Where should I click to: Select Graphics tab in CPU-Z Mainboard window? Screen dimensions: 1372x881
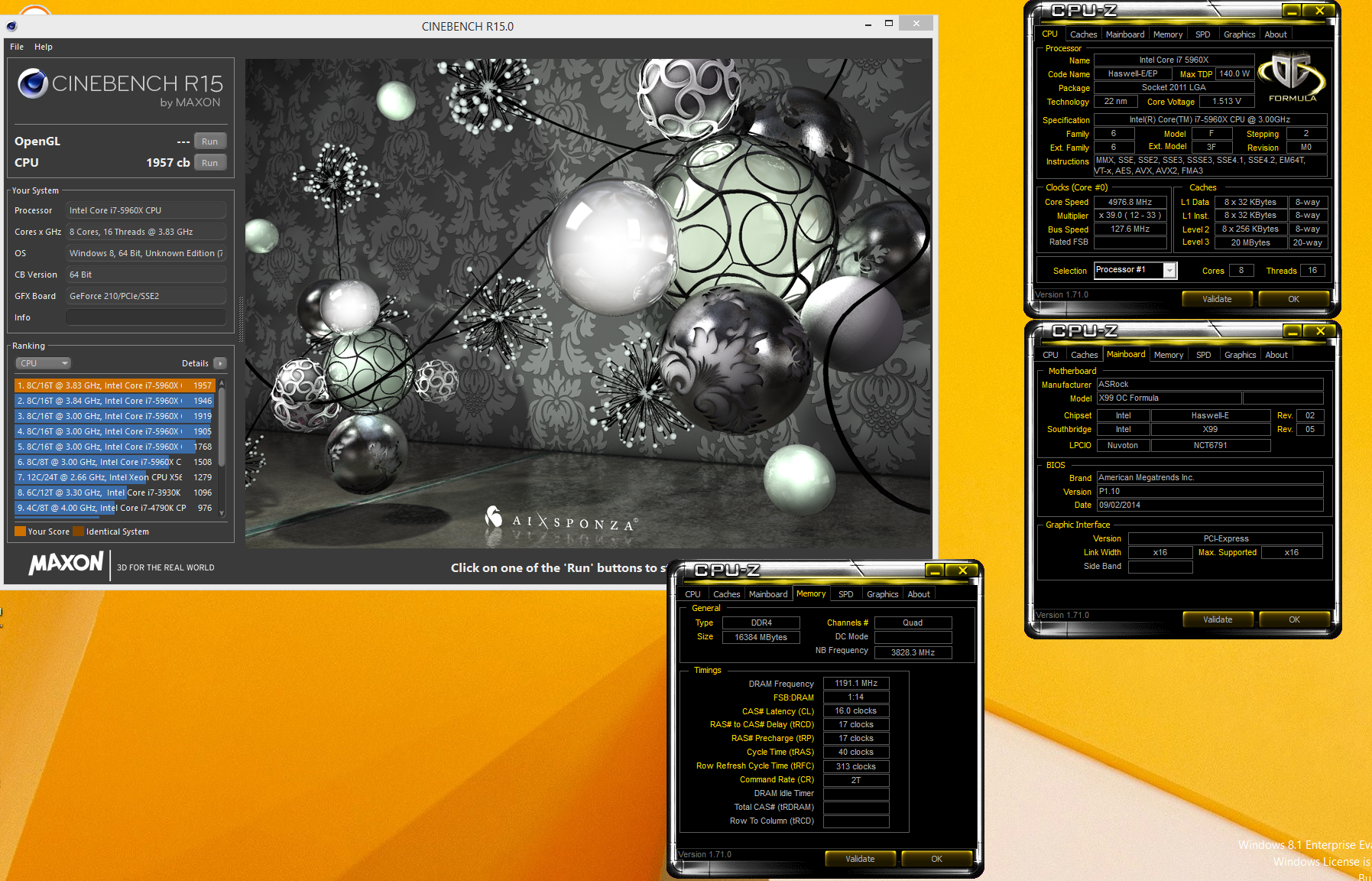coord(1240,355)
